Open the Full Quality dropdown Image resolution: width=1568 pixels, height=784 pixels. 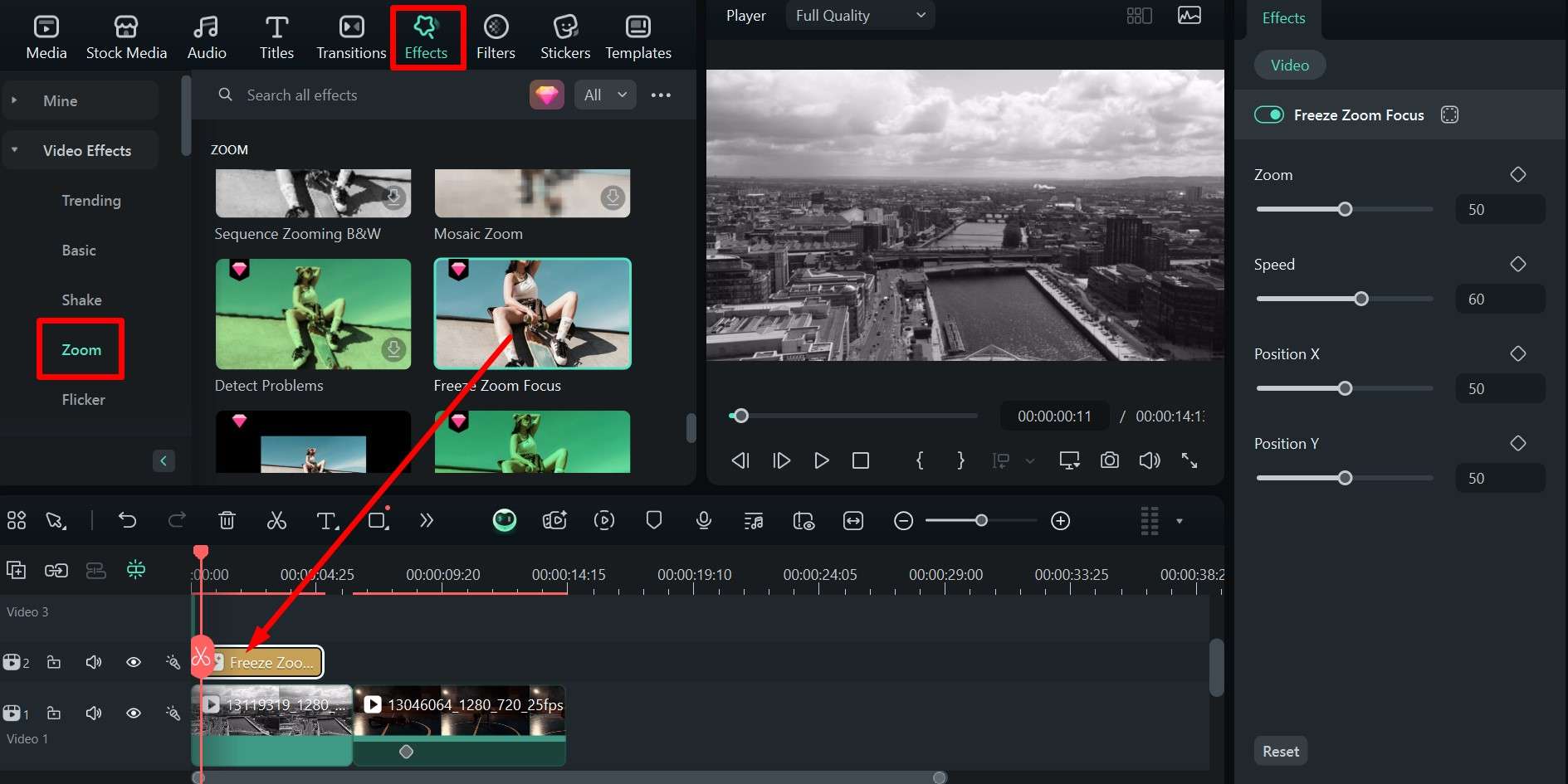click(x=860, y=15)
